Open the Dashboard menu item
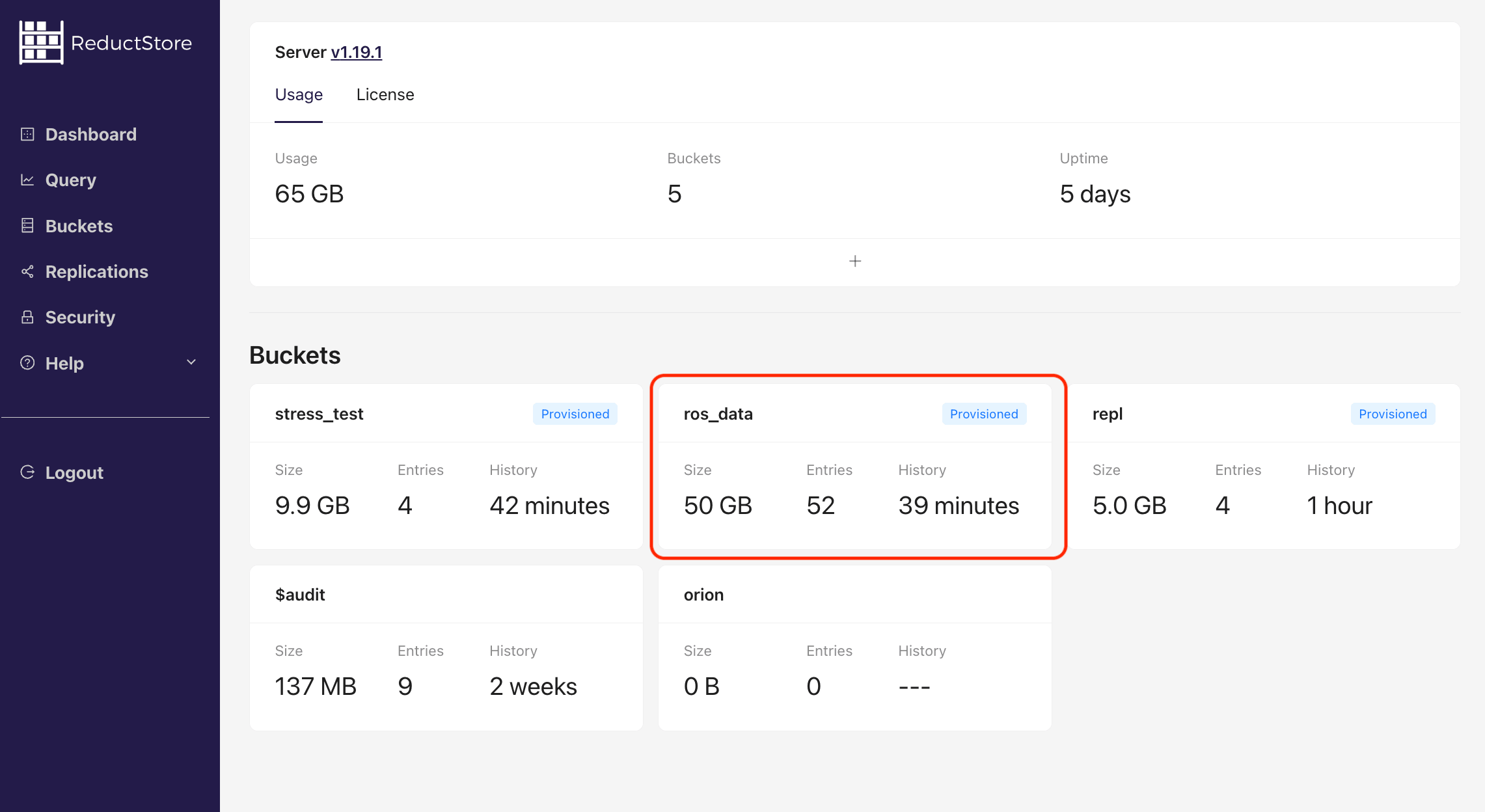The height and width of the screenshot is (812, 1485). pos(91,135)
